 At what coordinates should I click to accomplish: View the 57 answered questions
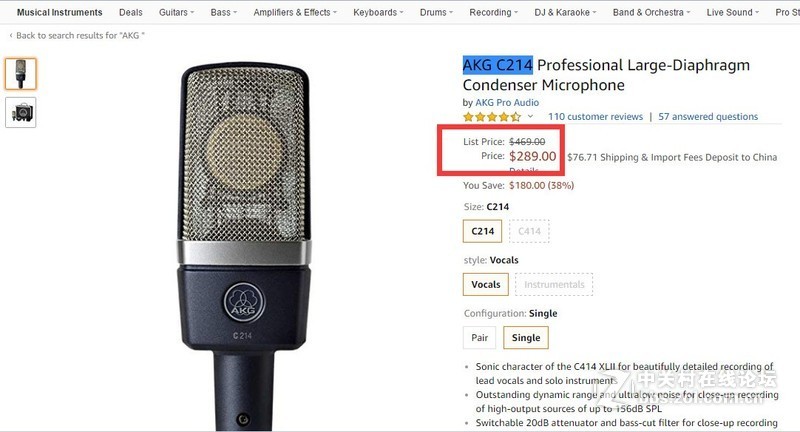708,117
